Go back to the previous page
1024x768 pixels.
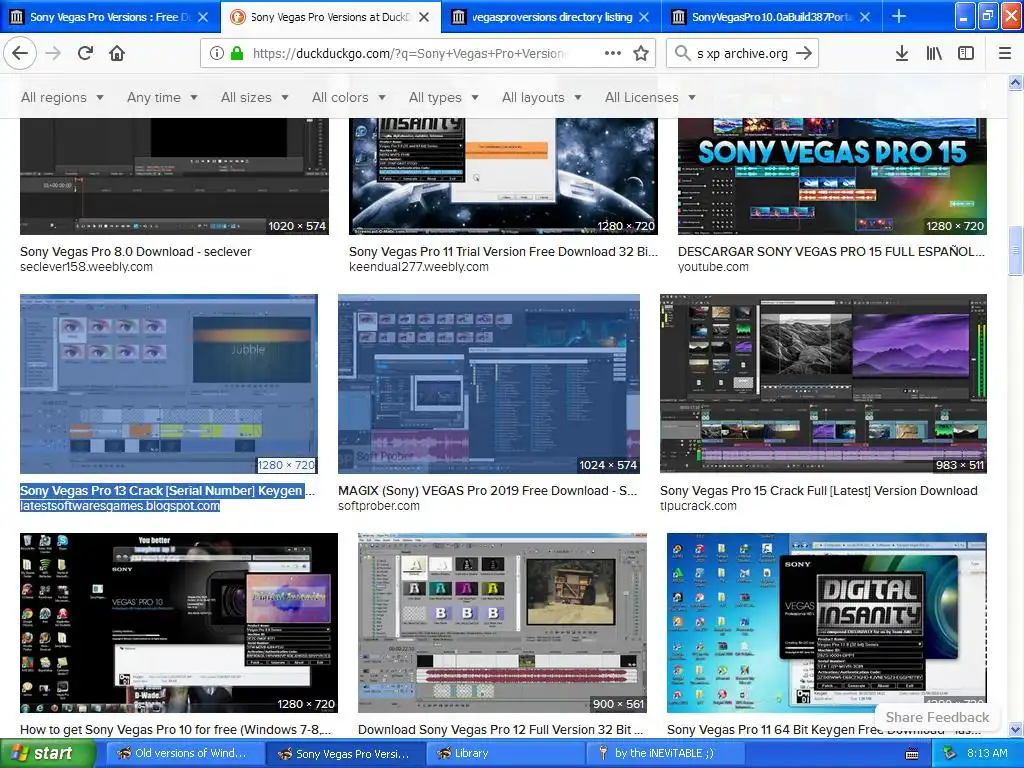click(x=20, y=54)
